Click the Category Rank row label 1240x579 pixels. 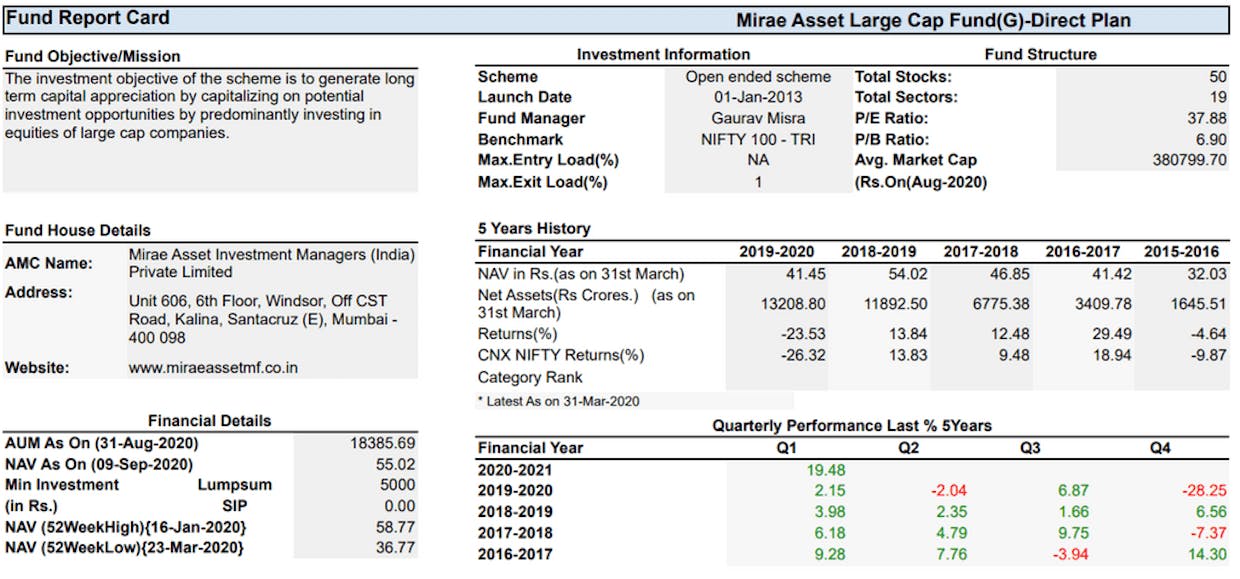(530, 378)
